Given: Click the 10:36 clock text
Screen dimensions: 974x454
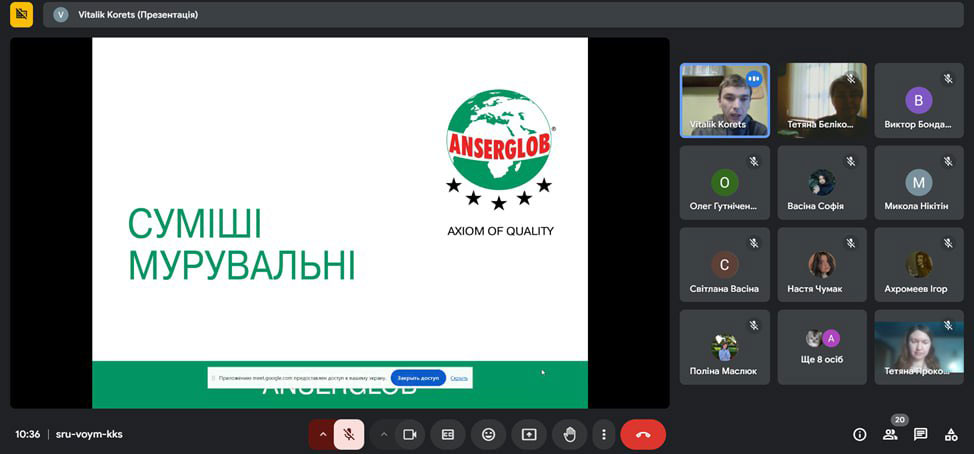Looking at the screenshot, I should click(28, 435).
